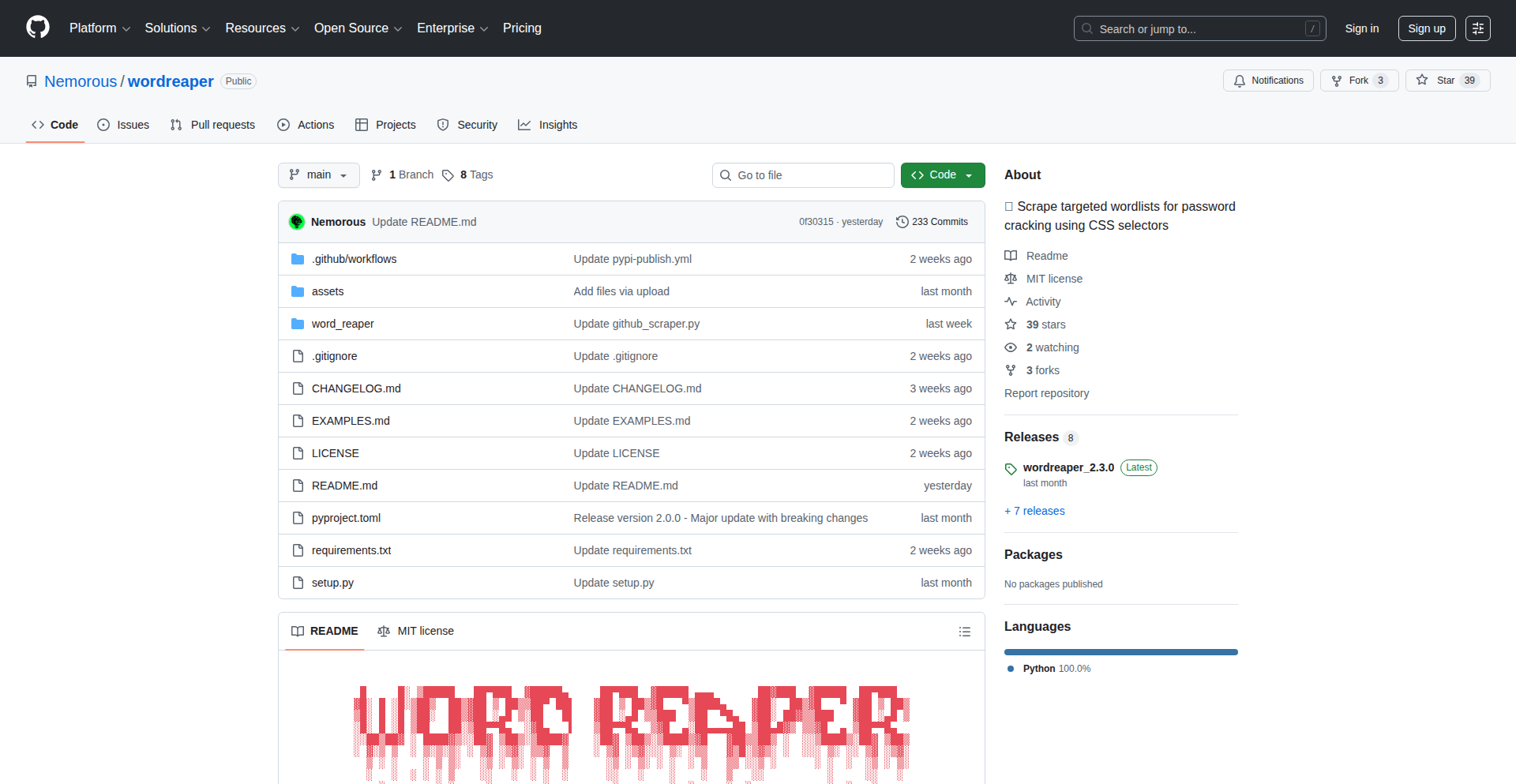Open the assets folder
1516x784 pixels.
coord(328,291)
